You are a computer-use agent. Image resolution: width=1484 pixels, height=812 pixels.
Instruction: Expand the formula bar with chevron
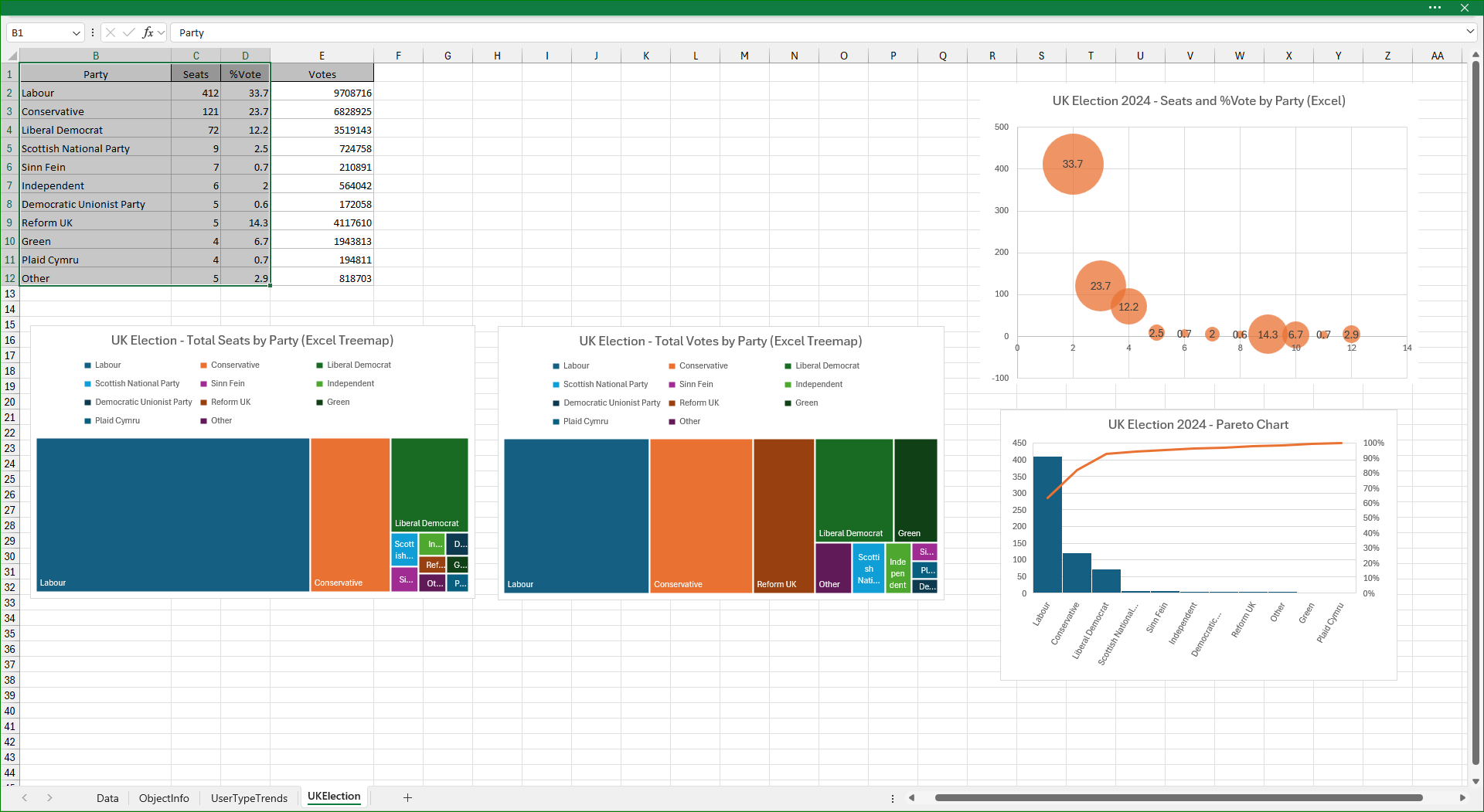point(1469,32)
